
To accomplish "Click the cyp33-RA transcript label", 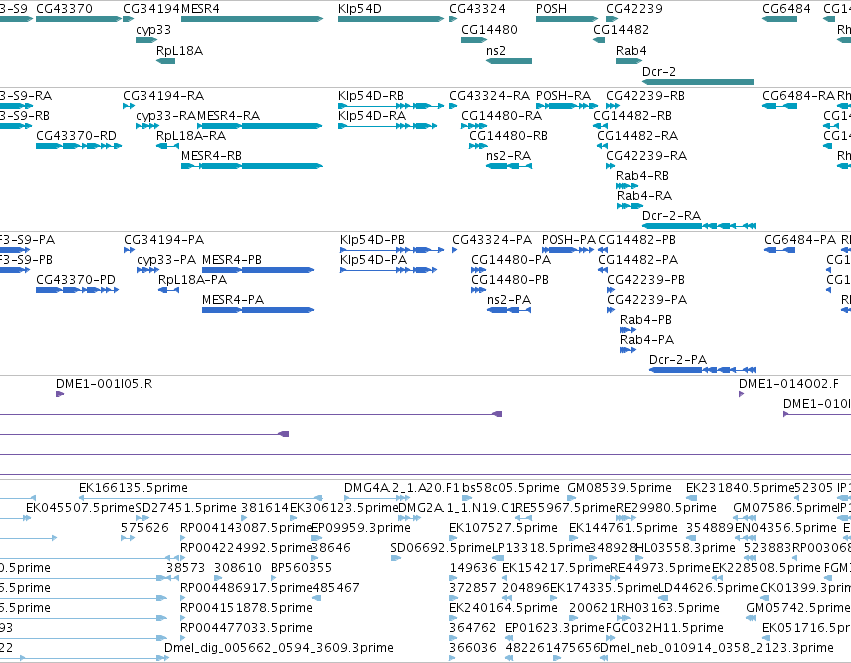I will pyautogui.click(x=166, y=116).
